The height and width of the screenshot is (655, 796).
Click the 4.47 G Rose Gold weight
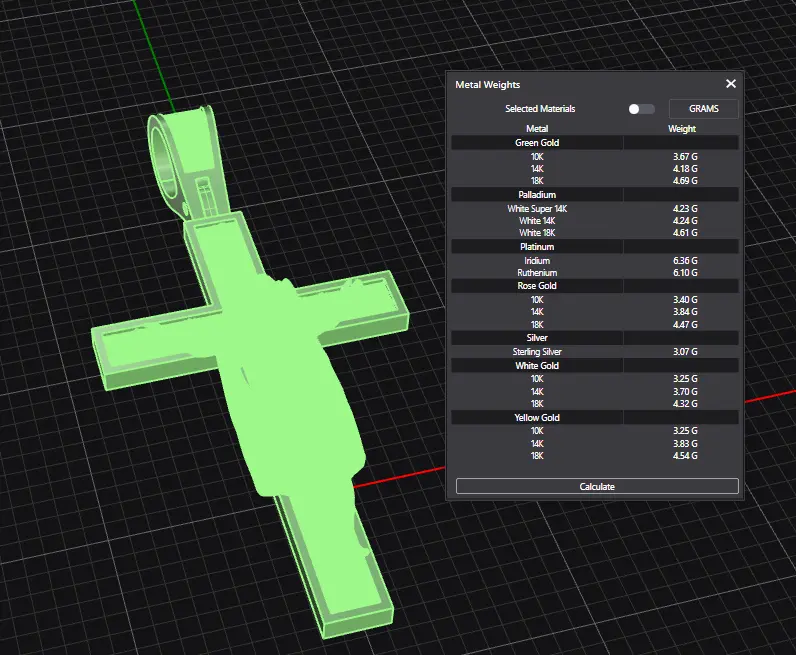[x=685, y=324]
